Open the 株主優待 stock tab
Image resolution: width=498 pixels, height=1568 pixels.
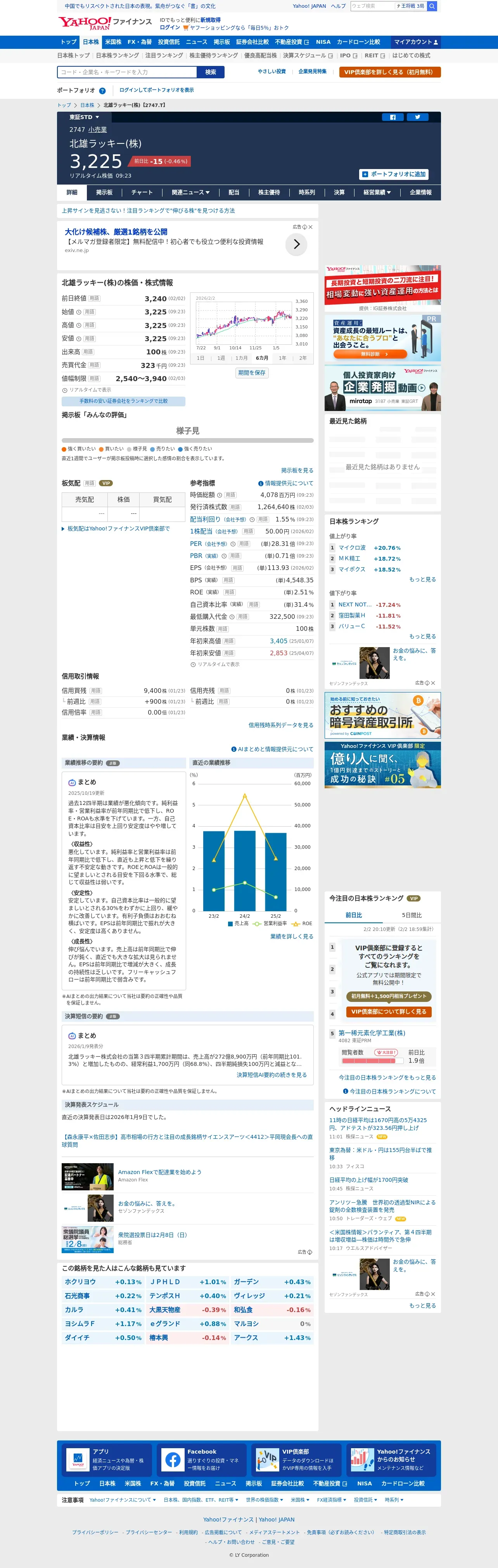point(269,192)
